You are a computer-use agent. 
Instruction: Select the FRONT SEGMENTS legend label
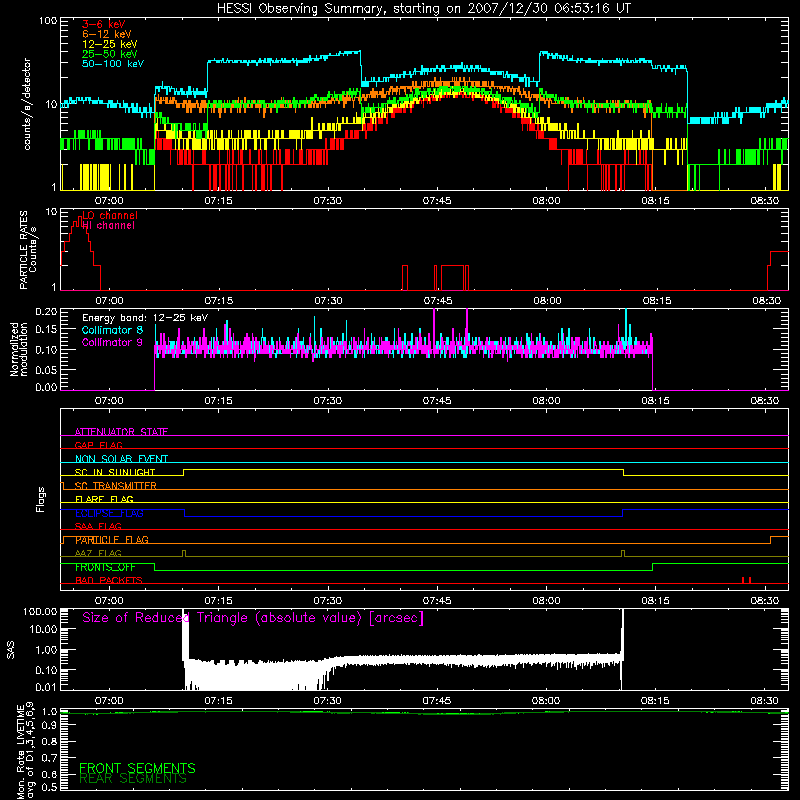pos(137,768)
